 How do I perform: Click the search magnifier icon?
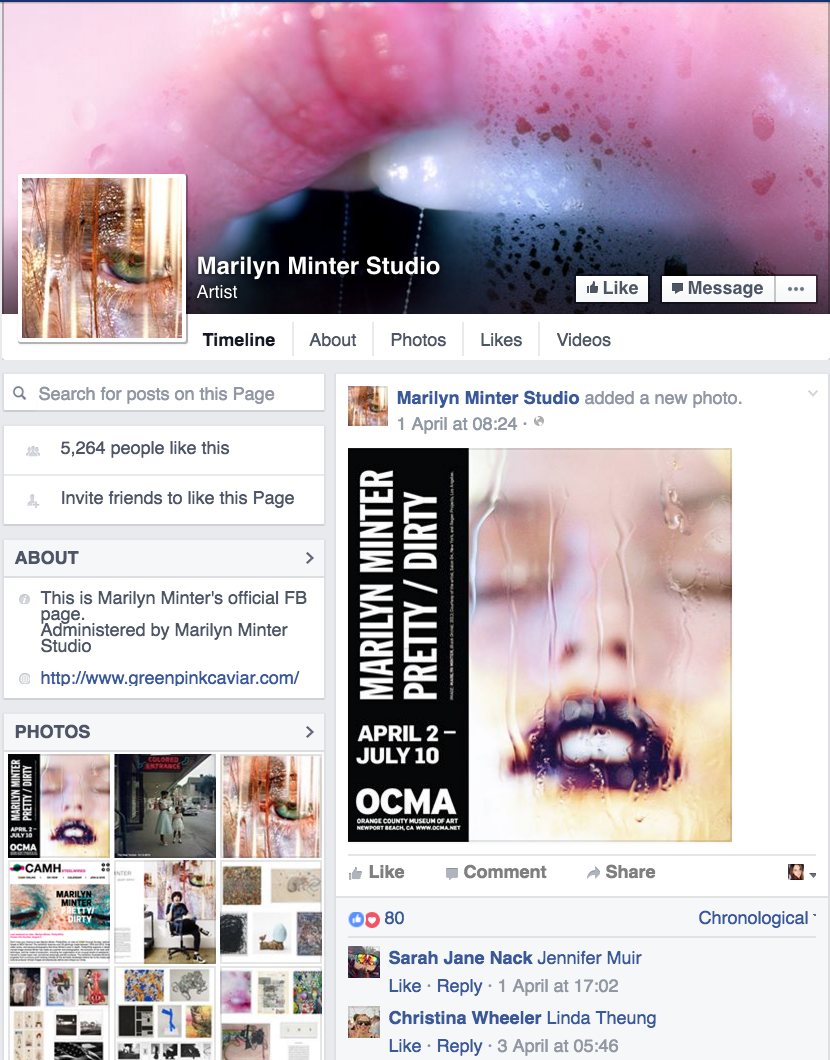(20, 393)
